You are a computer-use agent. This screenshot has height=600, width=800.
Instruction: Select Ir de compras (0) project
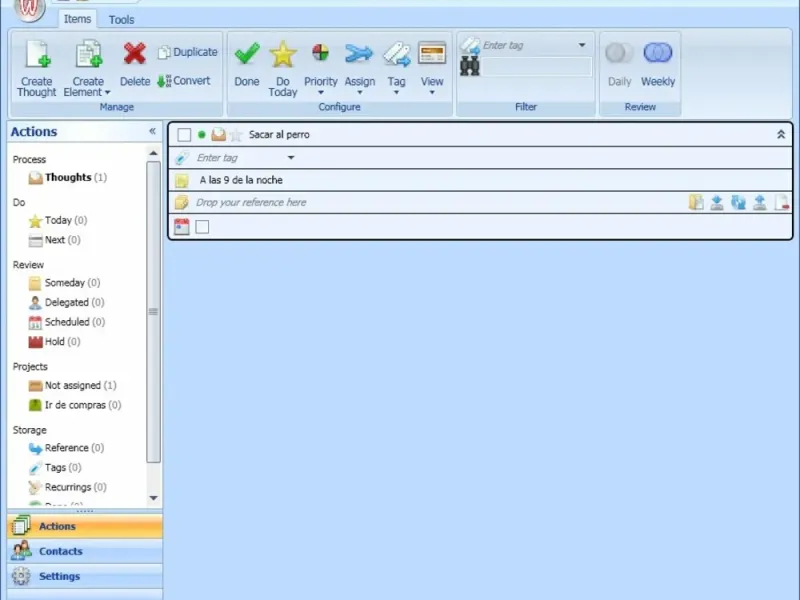coord(75,405)
